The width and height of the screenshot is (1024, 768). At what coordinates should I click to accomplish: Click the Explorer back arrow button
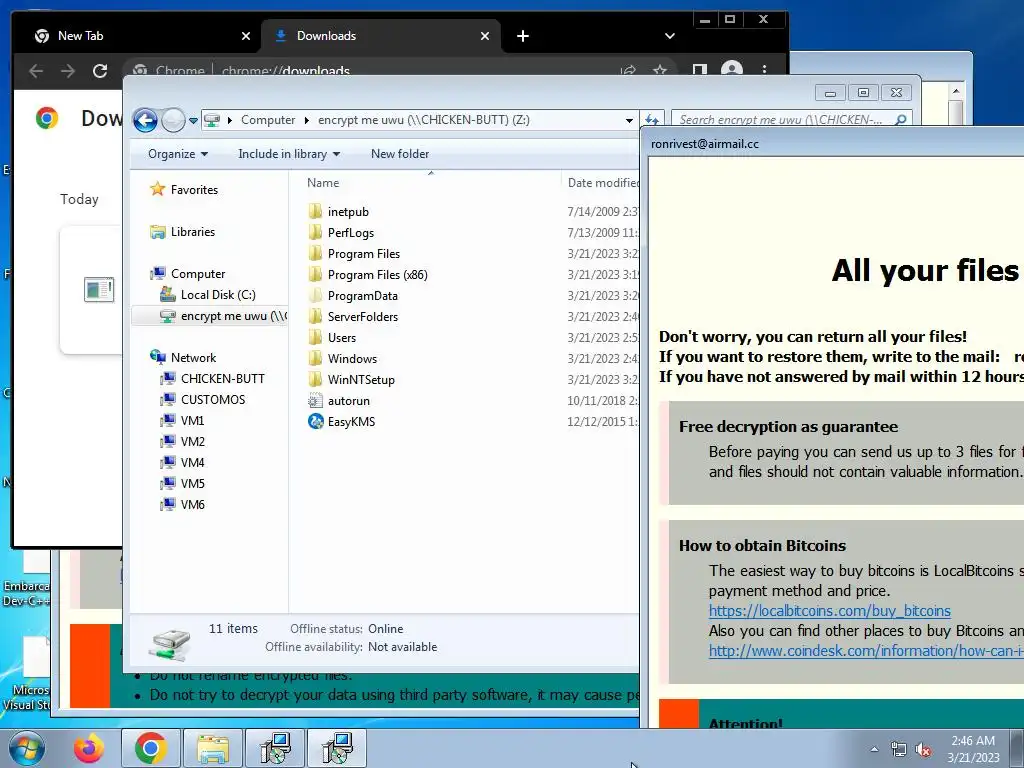(145, 120)
